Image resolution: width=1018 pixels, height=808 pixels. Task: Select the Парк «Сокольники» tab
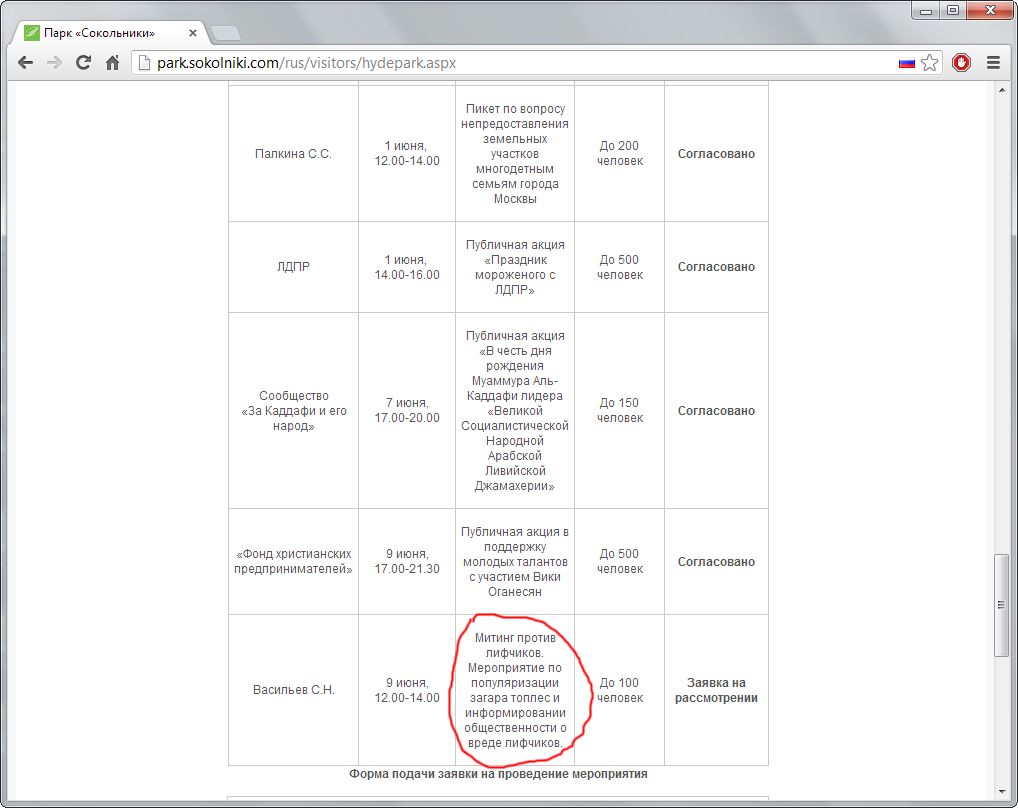100,33
